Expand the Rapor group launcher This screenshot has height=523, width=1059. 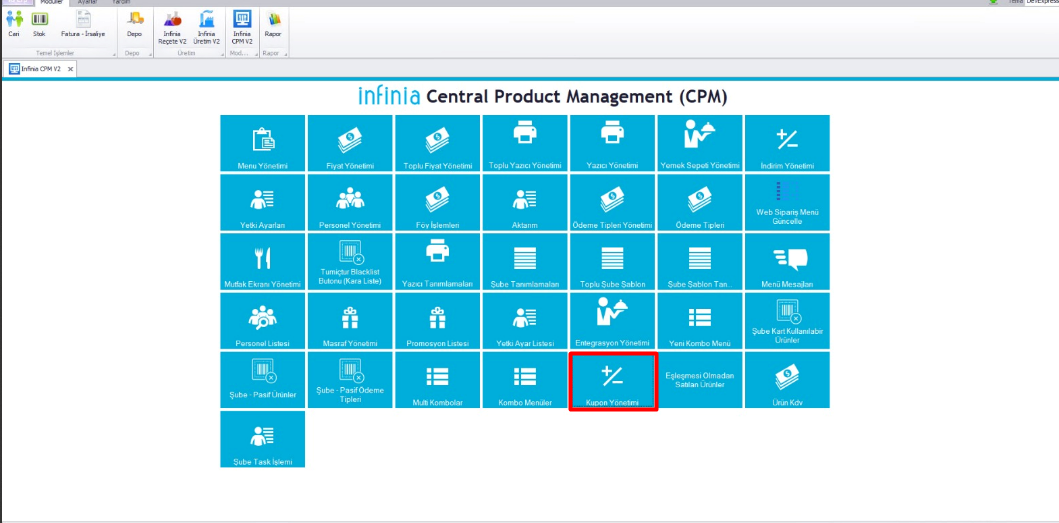(x=285, y=53)
